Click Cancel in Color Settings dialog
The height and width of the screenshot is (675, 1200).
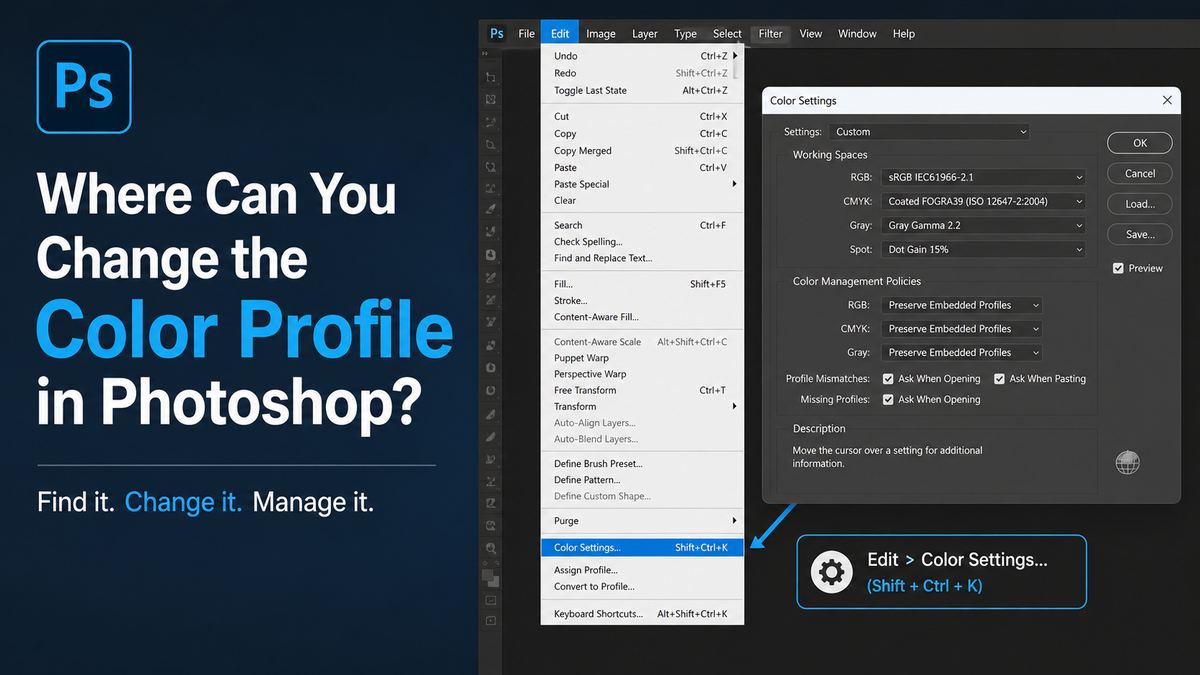[1140, 173]
